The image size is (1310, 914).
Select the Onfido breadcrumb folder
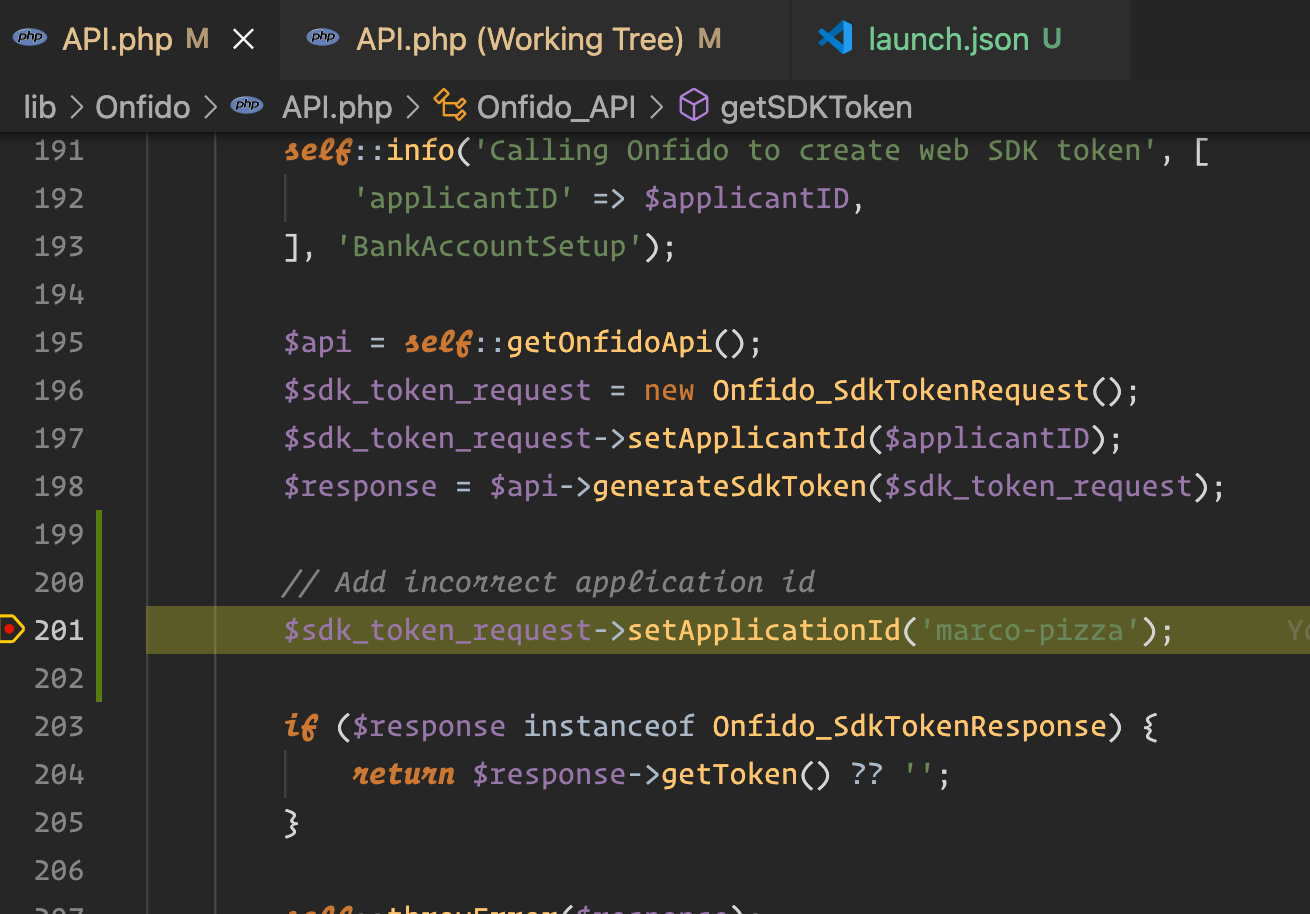(x=143, y=107)
